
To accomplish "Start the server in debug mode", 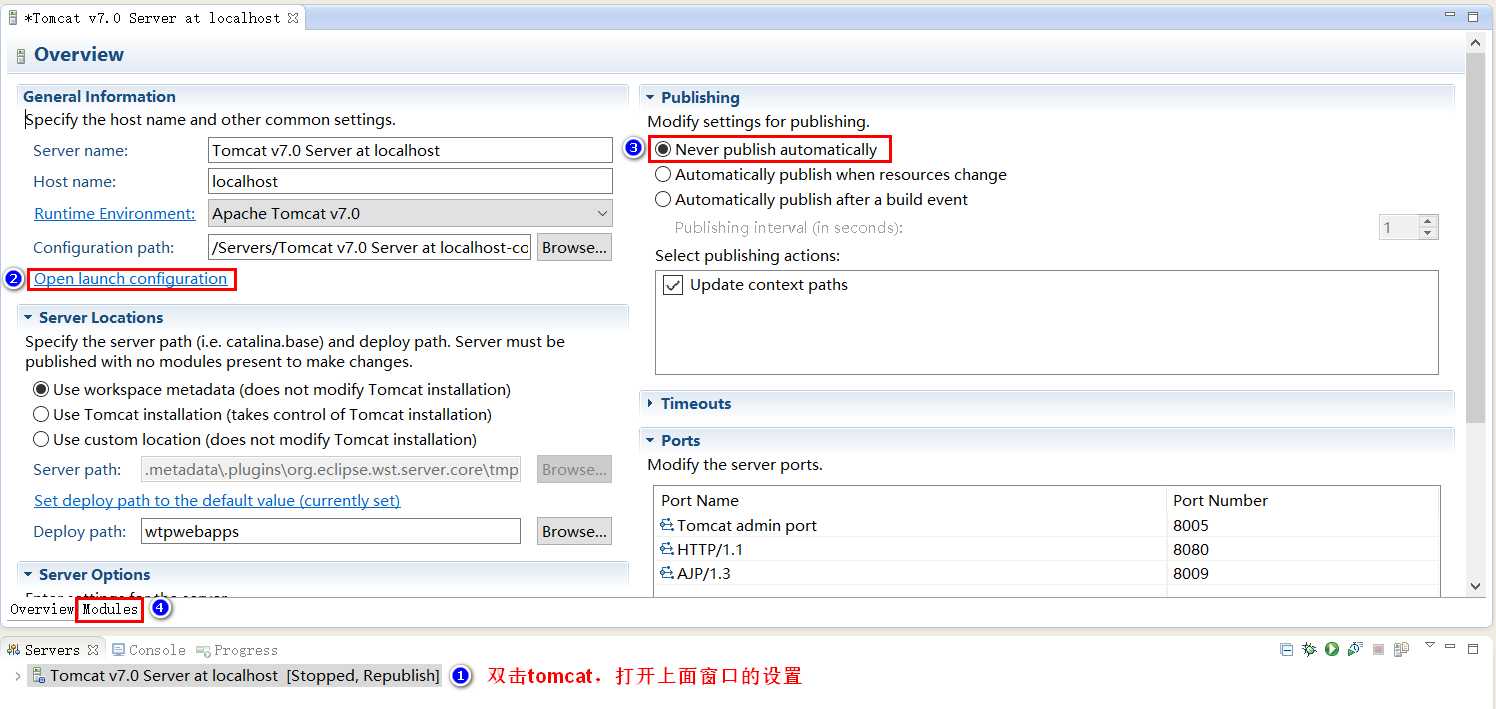I will click(1309, 649).
